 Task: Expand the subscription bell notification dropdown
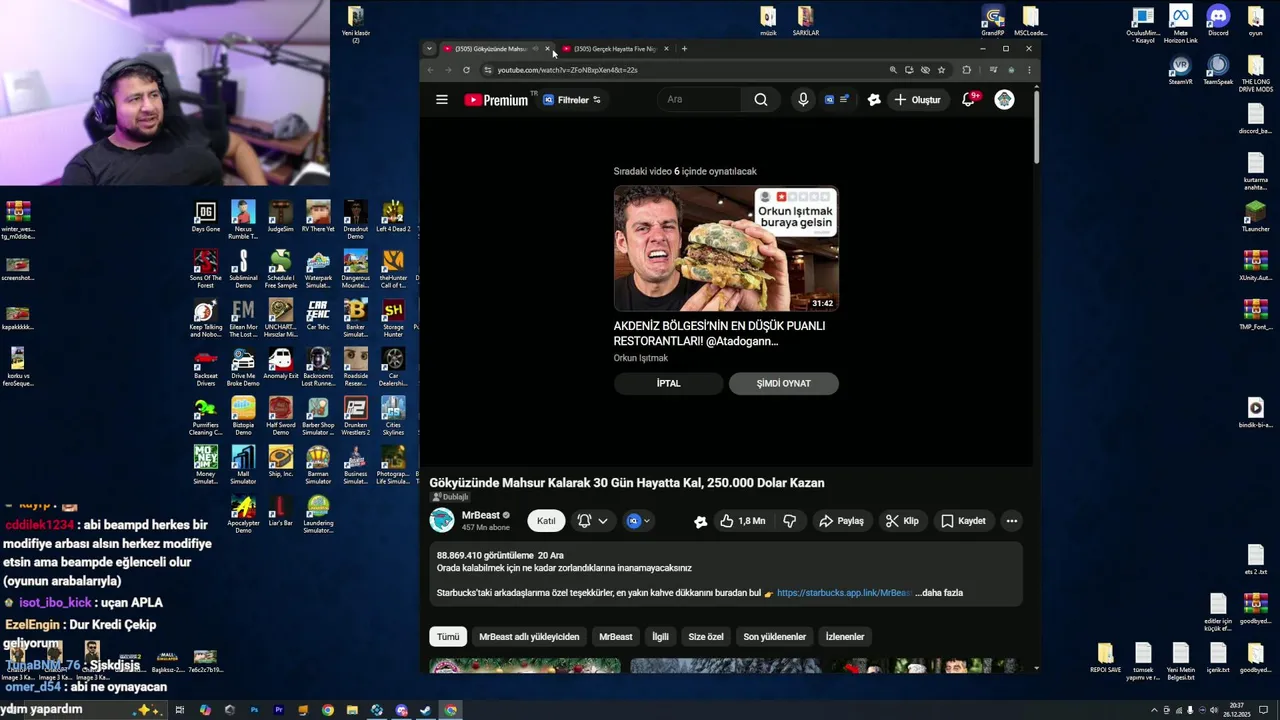coord(592,521)
